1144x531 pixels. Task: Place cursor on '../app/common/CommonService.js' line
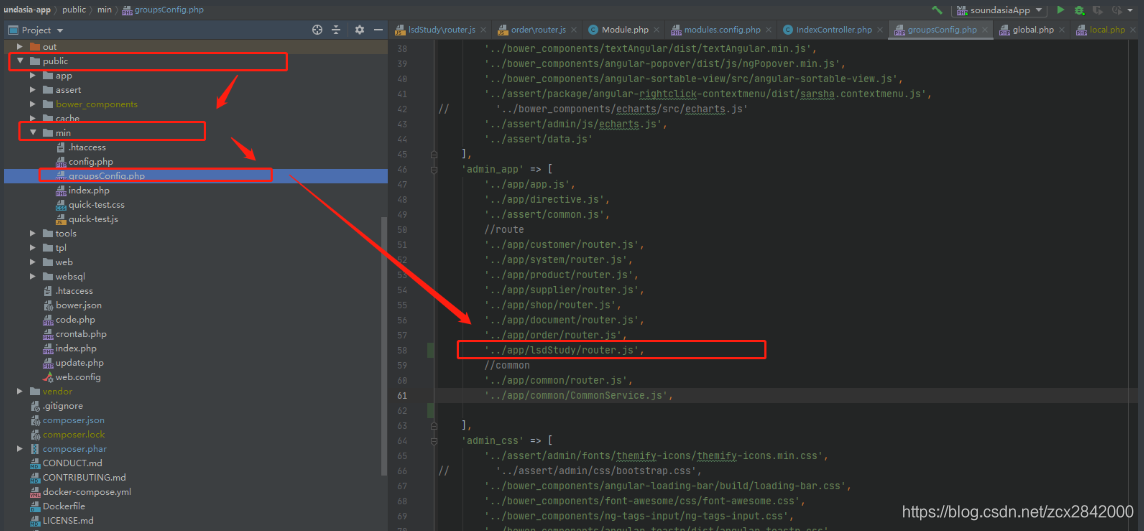(x=578, y=395)
